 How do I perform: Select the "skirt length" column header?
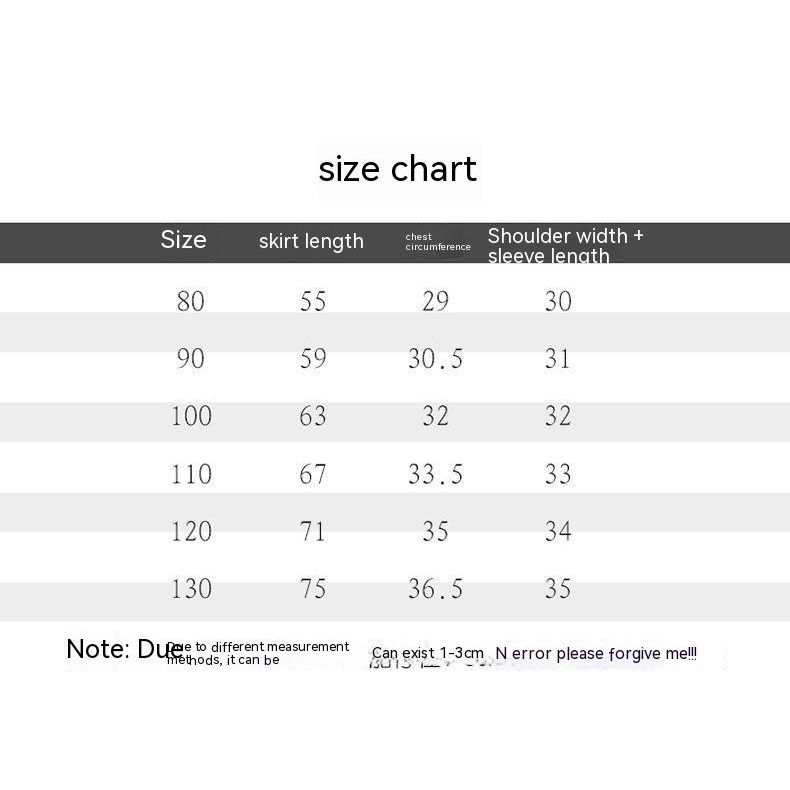(311, 241)
